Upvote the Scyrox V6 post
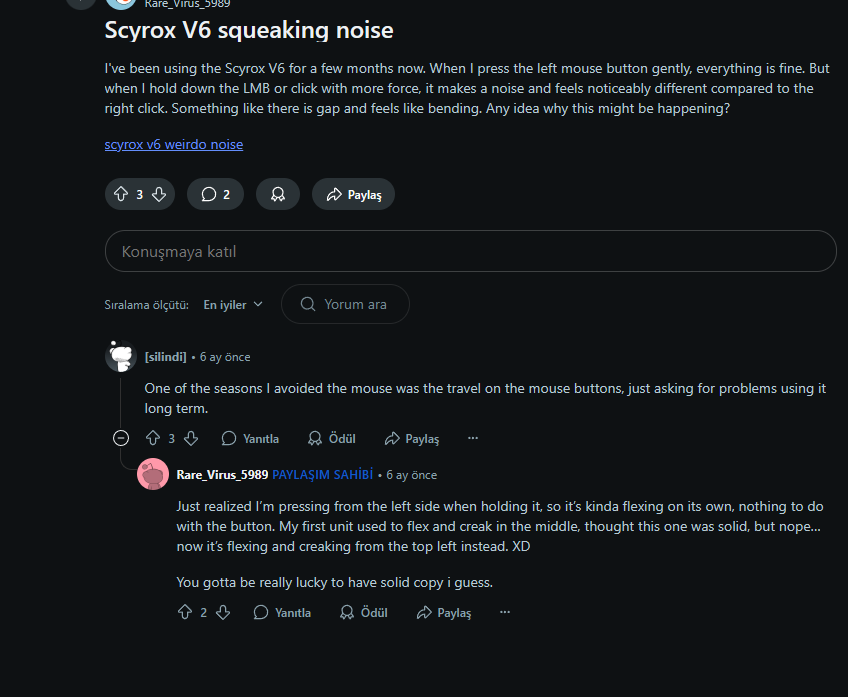This screenshot has width=848, height=697. pyautogui.click(x=121, y=194)
